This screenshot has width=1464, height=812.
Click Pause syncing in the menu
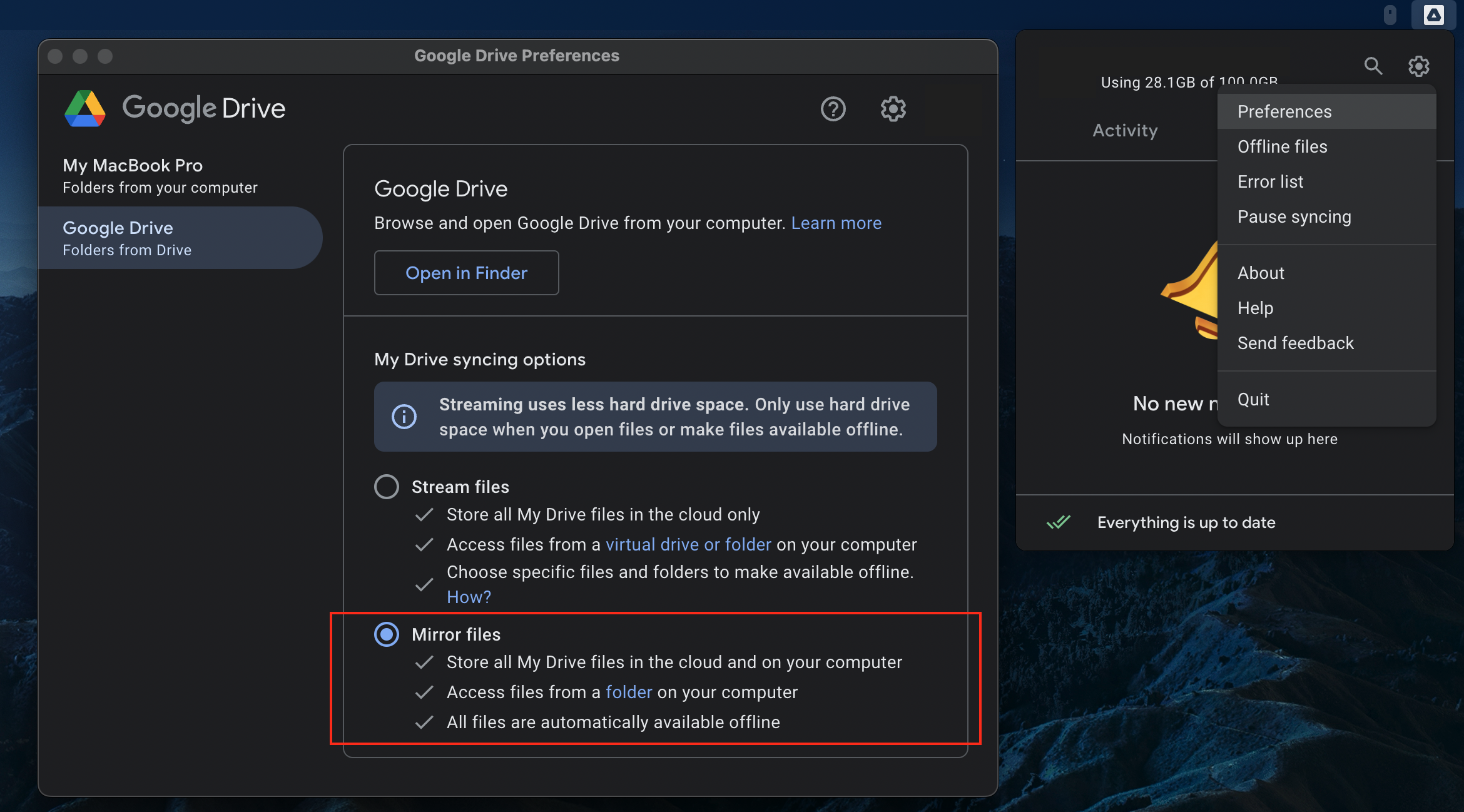[1294, 216]
